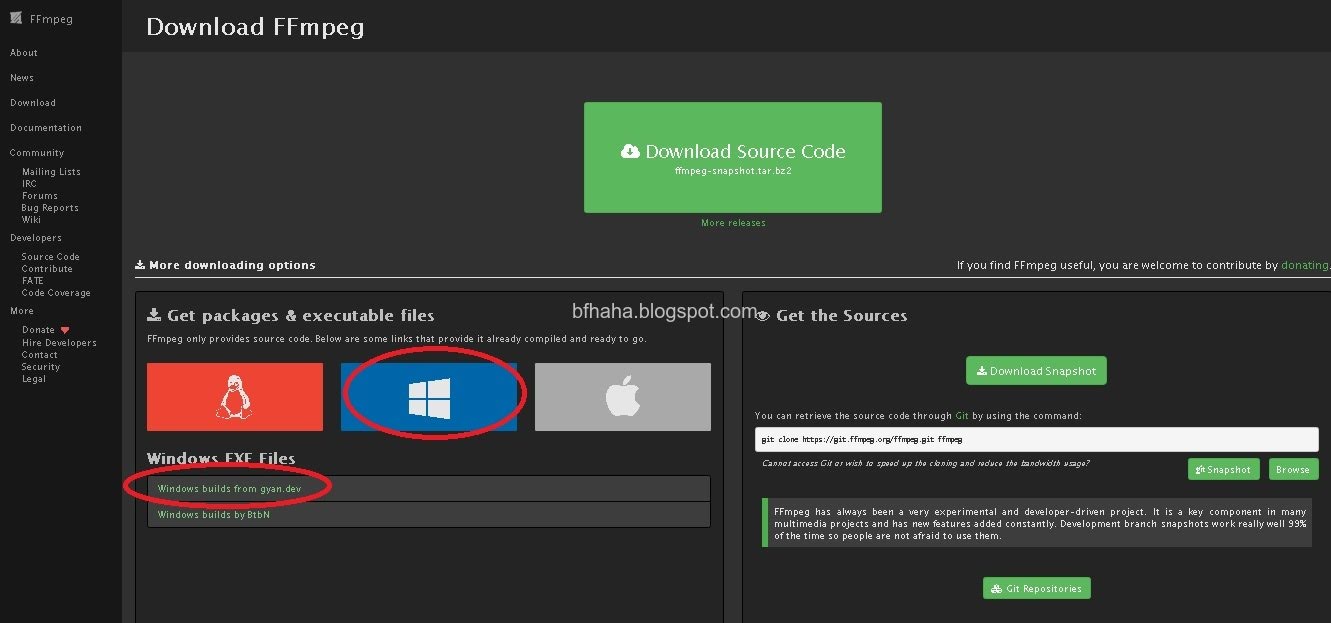
Task: Open the About page in sidebar
Action: coord(24,53)
